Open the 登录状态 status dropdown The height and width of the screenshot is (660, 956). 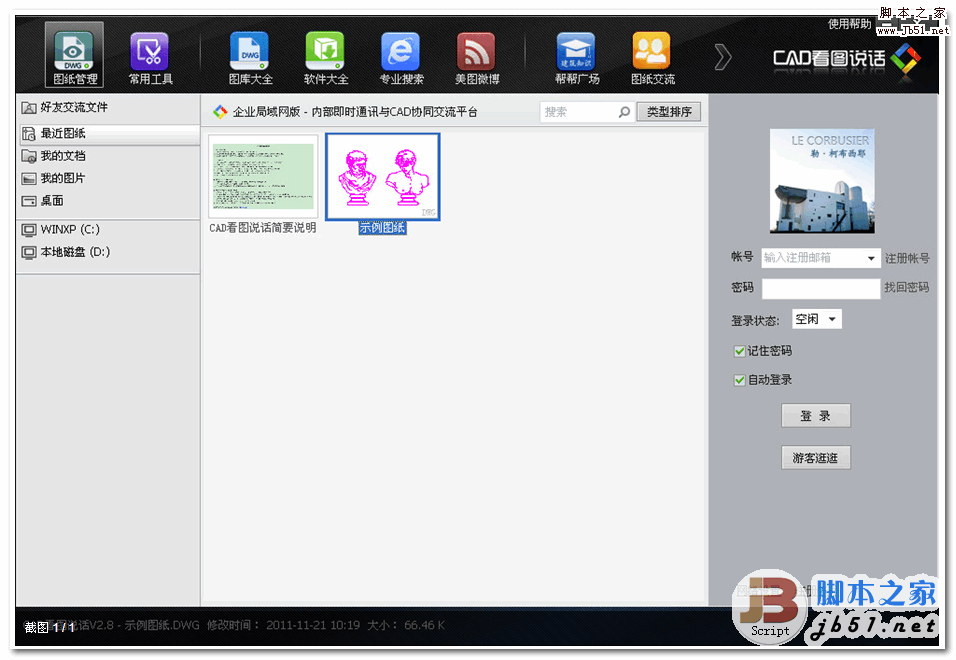coord(817,319)
